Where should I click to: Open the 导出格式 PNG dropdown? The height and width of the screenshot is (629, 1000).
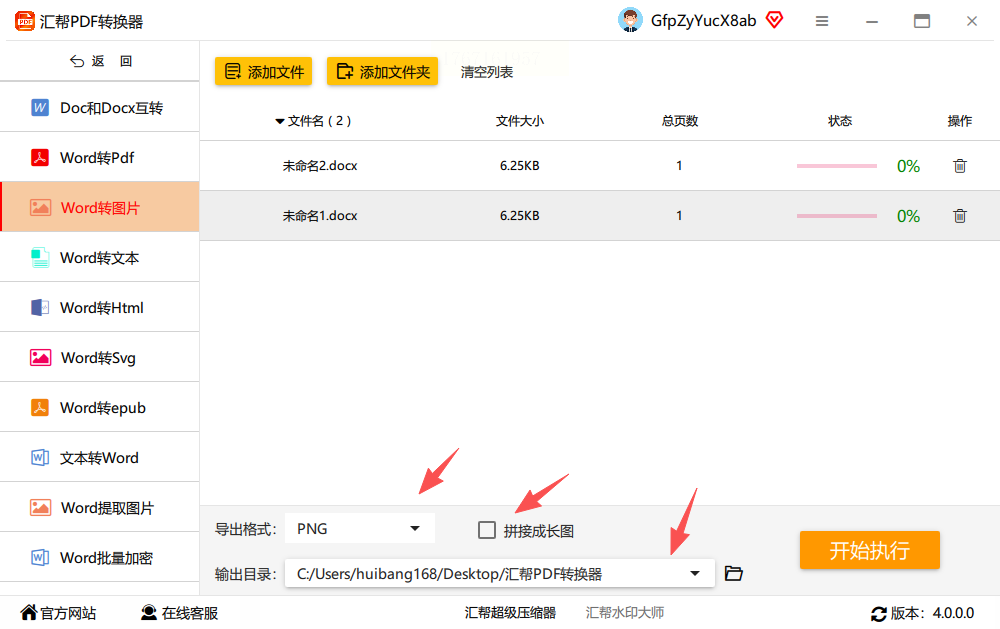pyautogui.click(x=360, y=528)
